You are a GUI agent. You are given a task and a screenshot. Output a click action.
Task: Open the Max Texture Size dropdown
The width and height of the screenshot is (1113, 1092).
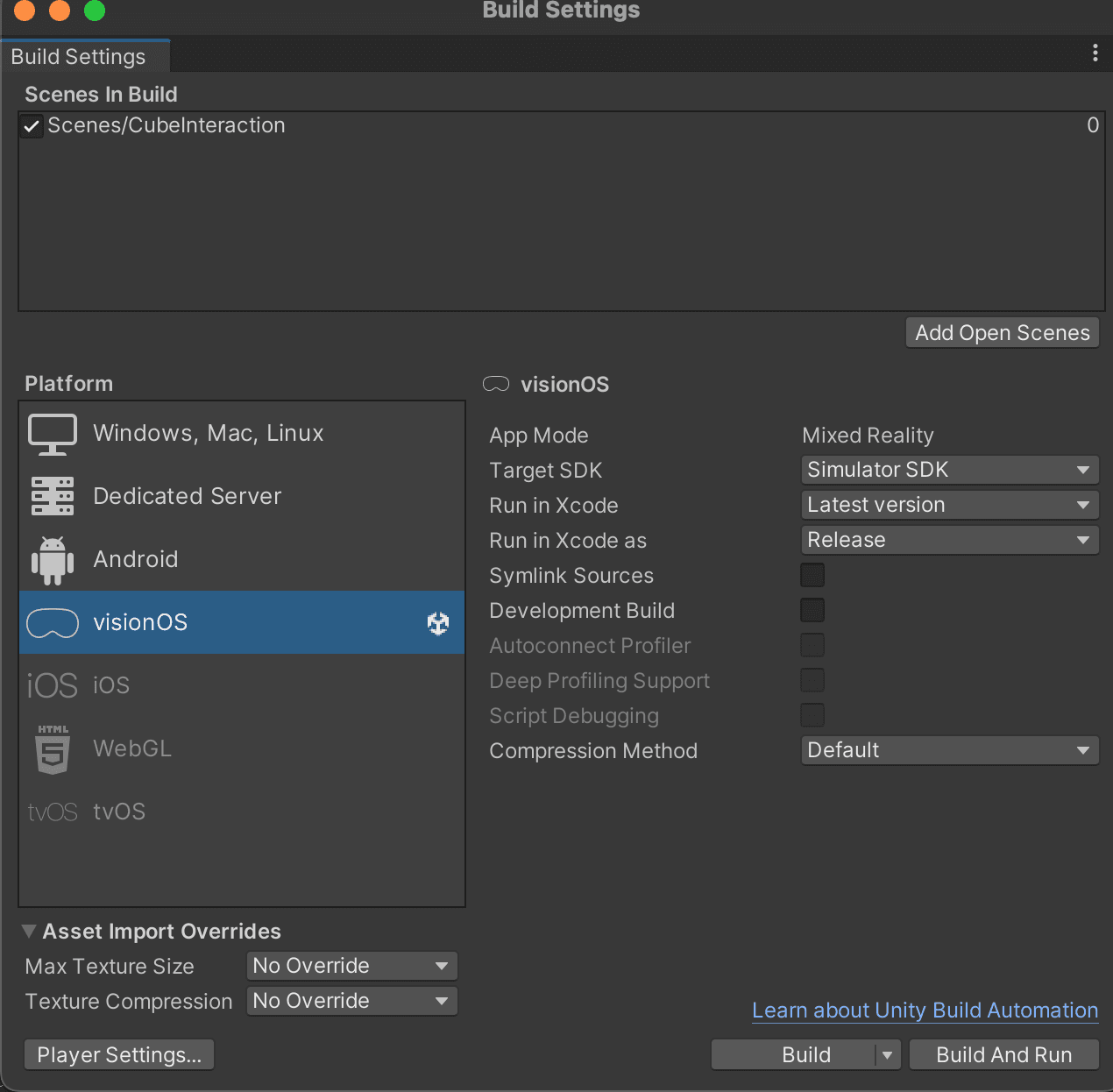352,966
